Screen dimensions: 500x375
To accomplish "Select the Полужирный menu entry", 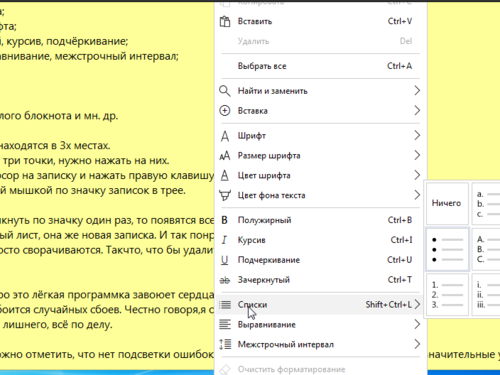I will click(319, 220).
